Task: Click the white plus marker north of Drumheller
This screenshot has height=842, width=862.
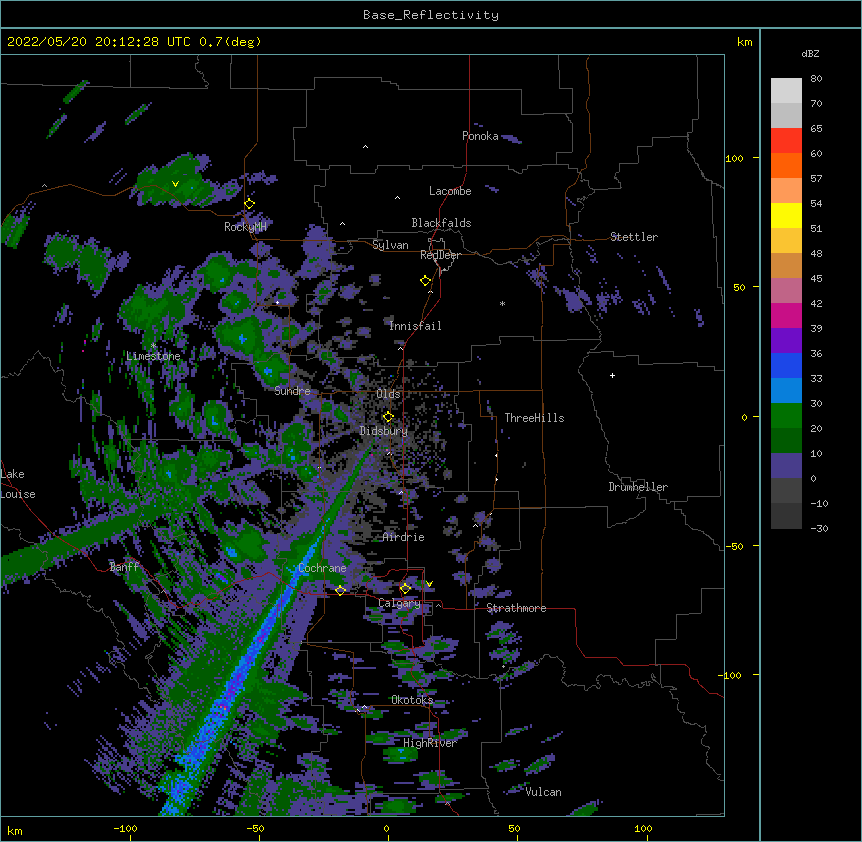Action: 612,375
